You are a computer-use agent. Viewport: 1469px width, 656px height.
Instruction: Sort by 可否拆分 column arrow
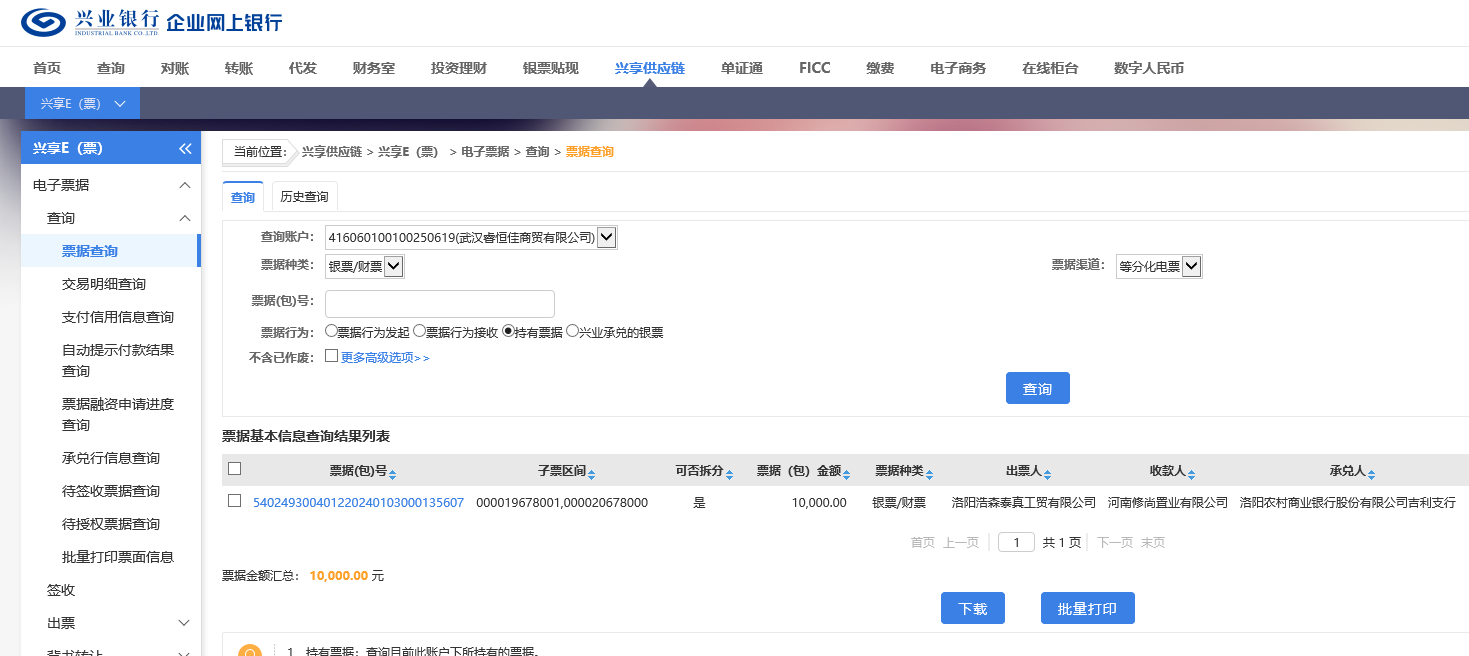[729, 474]
